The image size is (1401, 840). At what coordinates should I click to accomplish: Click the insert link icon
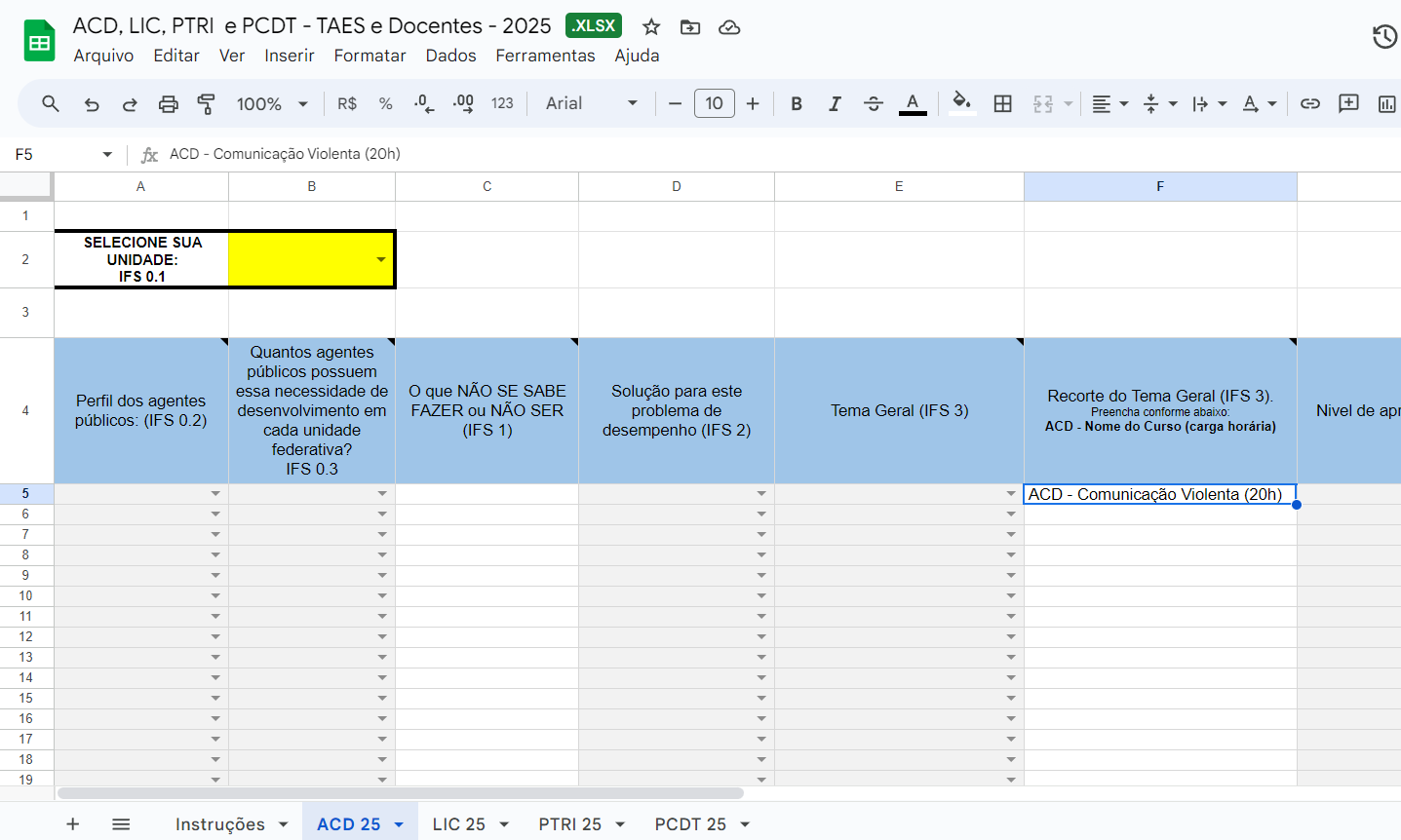pos(1310,103)
